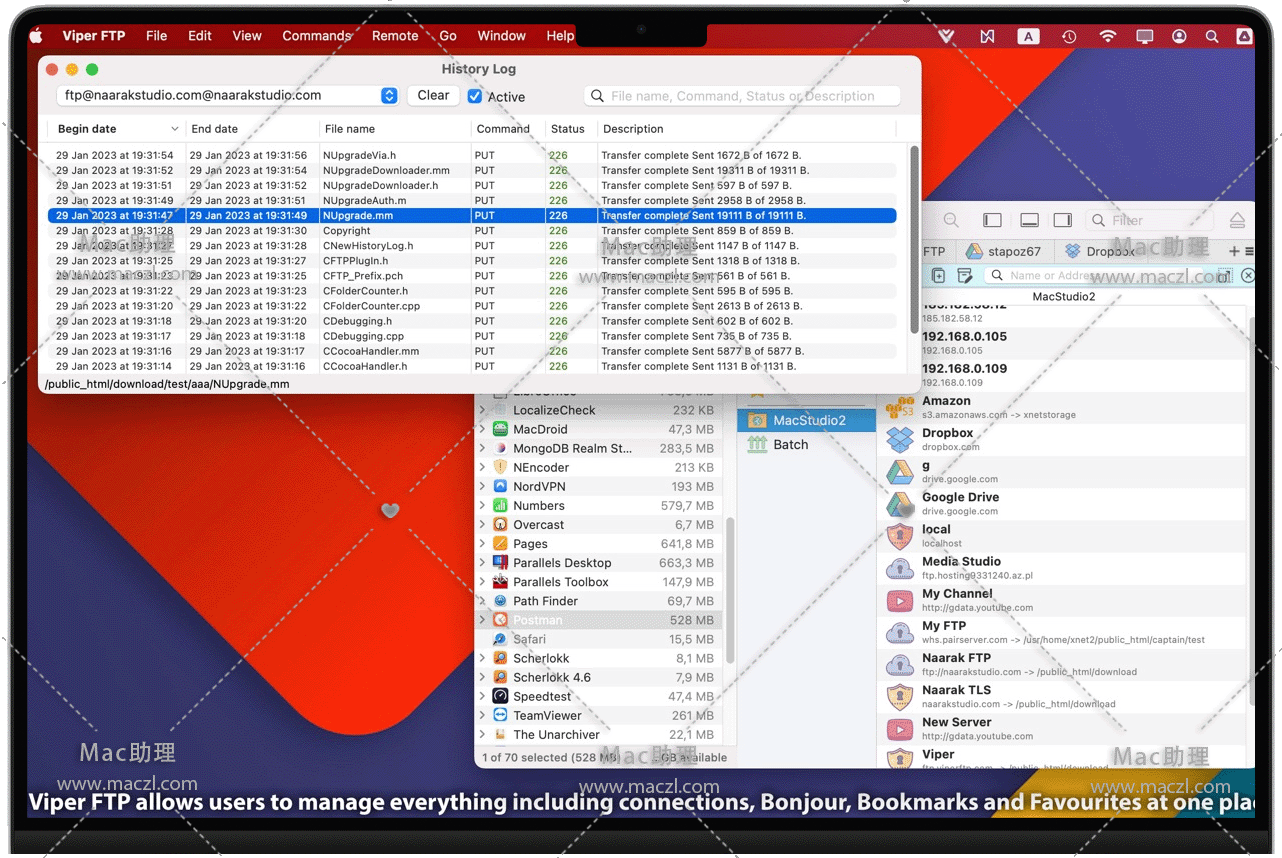Click the eject icon in toolbar
The image size is (1282, 858).
pos(1237,221)
